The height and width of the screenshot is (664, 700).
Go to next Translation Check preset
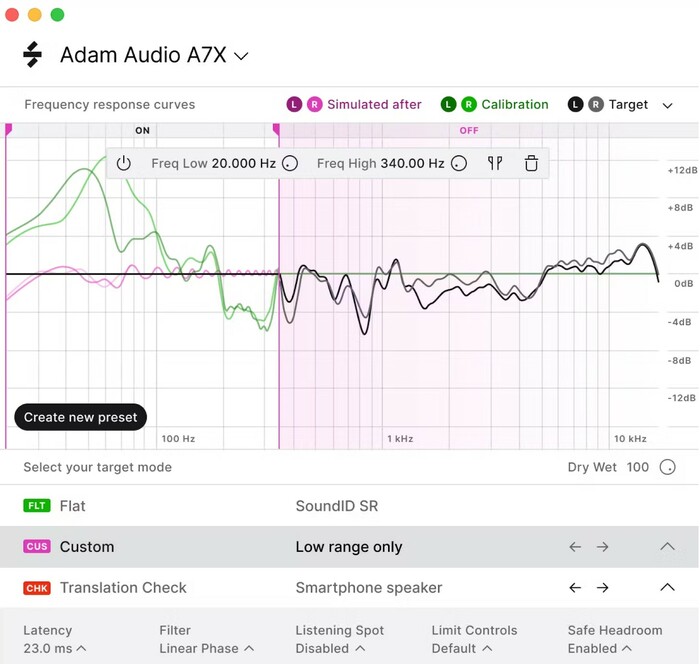pyautogui.click(x=602, y=588)
